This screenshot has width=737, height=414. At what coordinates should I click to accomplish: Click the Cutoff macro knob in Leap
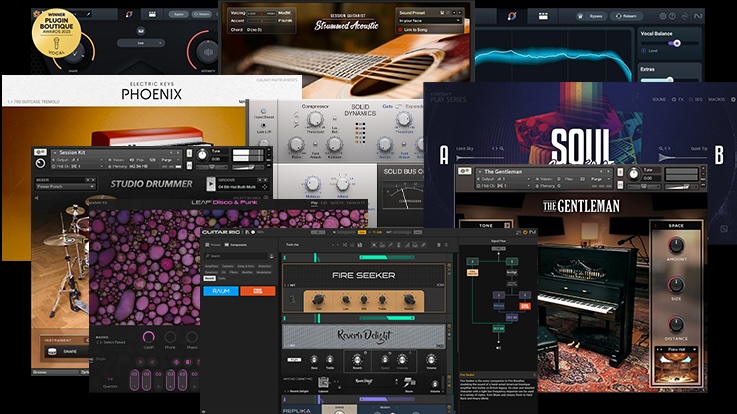(x=149, y=336)
